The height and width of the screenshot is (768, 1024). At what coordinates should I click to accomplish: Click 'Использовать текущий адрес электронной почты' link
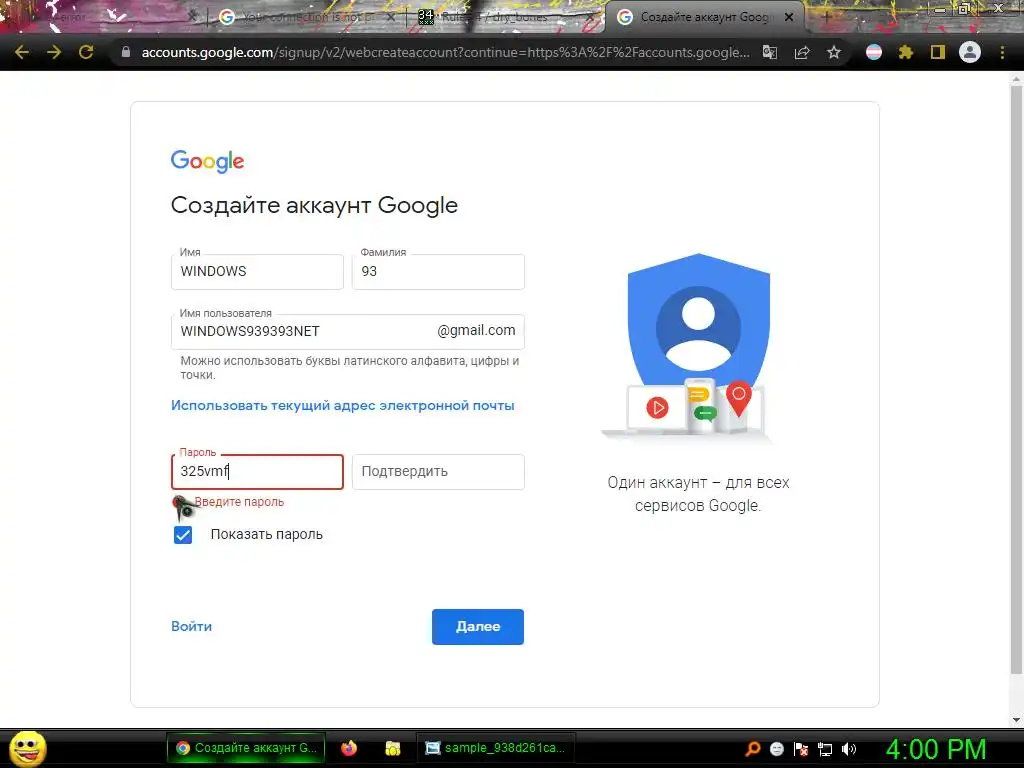pyautogui.click(x=342, y=406)
